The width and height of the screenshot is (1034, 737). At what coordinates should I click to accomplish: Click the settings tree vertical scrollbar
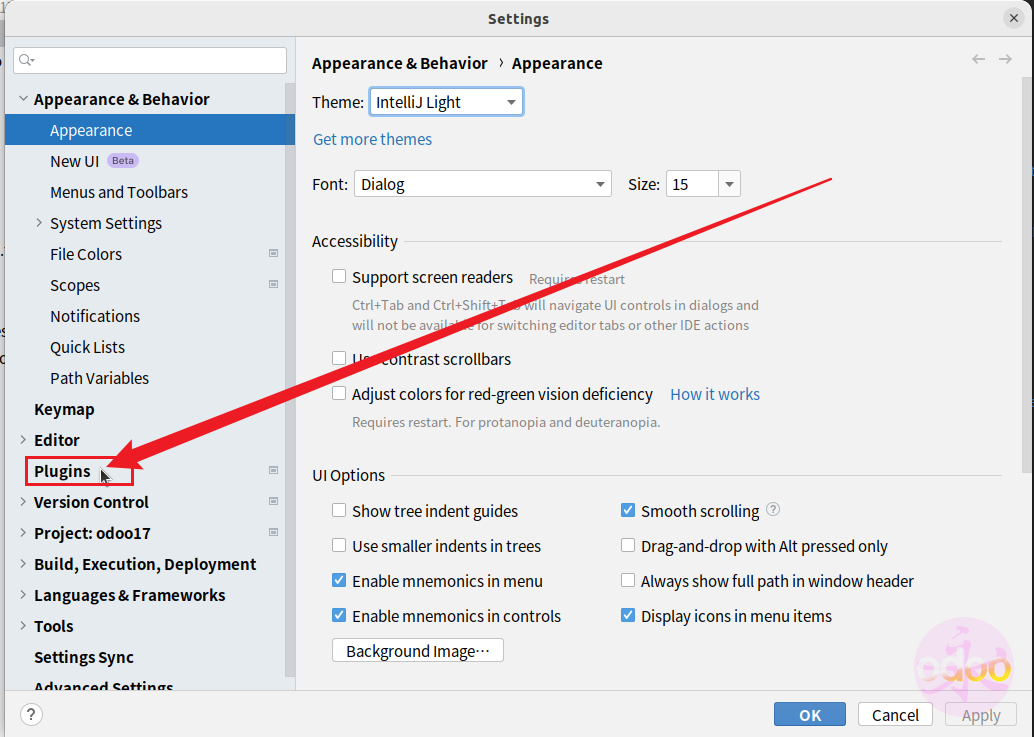290,380
